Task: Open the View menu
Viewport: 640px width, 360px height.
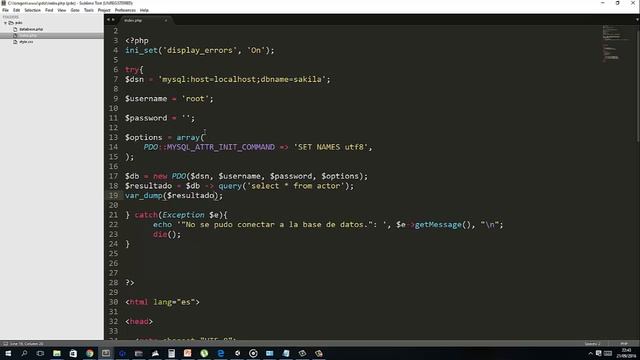Action: 62,10
